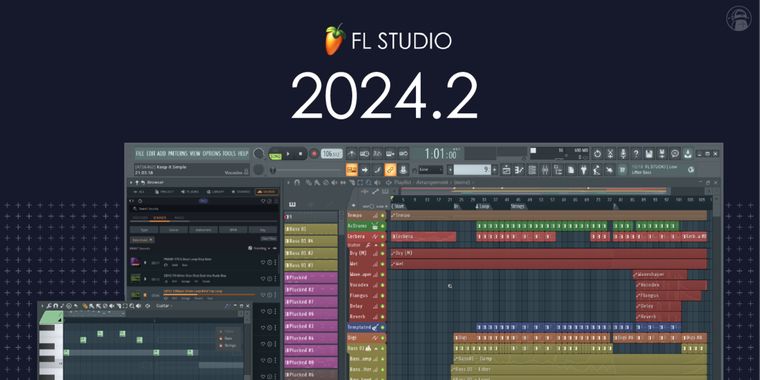The image size is (760, 380).
Task: Add a new pattern with the plus button
Action: click(x=494, y=170)
